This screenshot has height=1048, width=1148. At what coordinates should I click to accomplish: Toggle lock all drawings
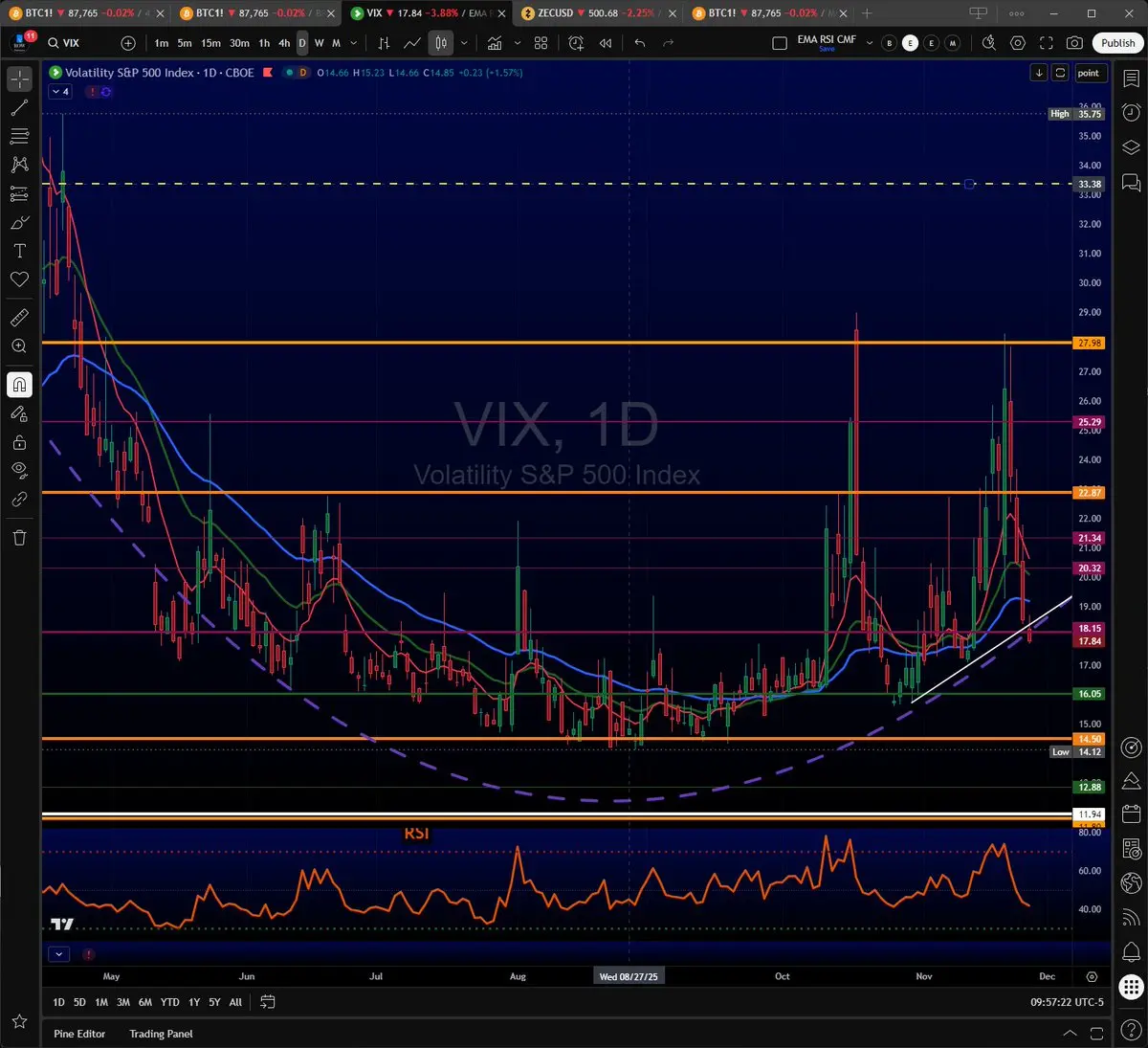(19, 442)
